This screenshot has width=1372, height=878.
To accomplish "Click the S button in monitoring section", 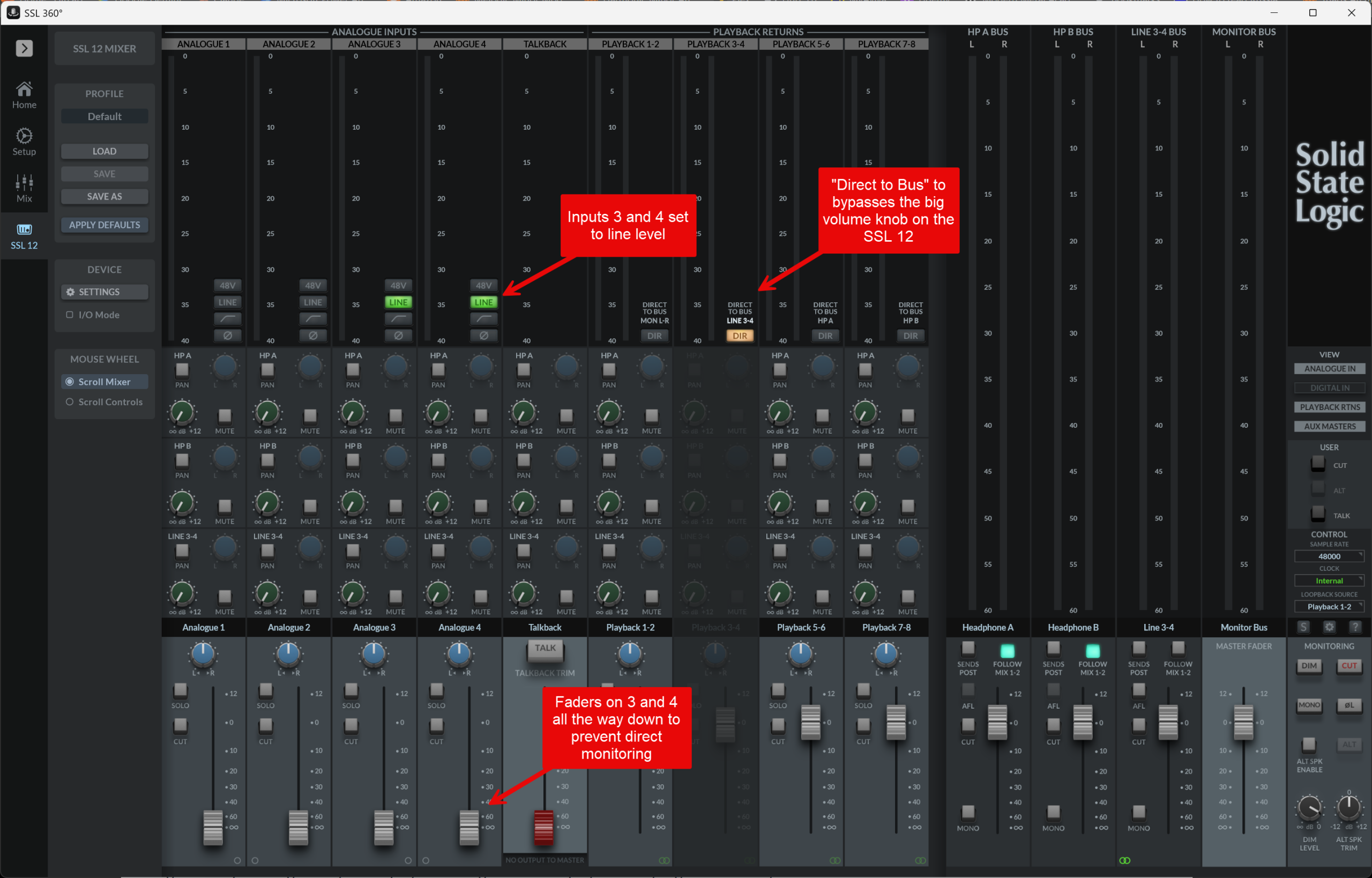I will click(1303, 627).
